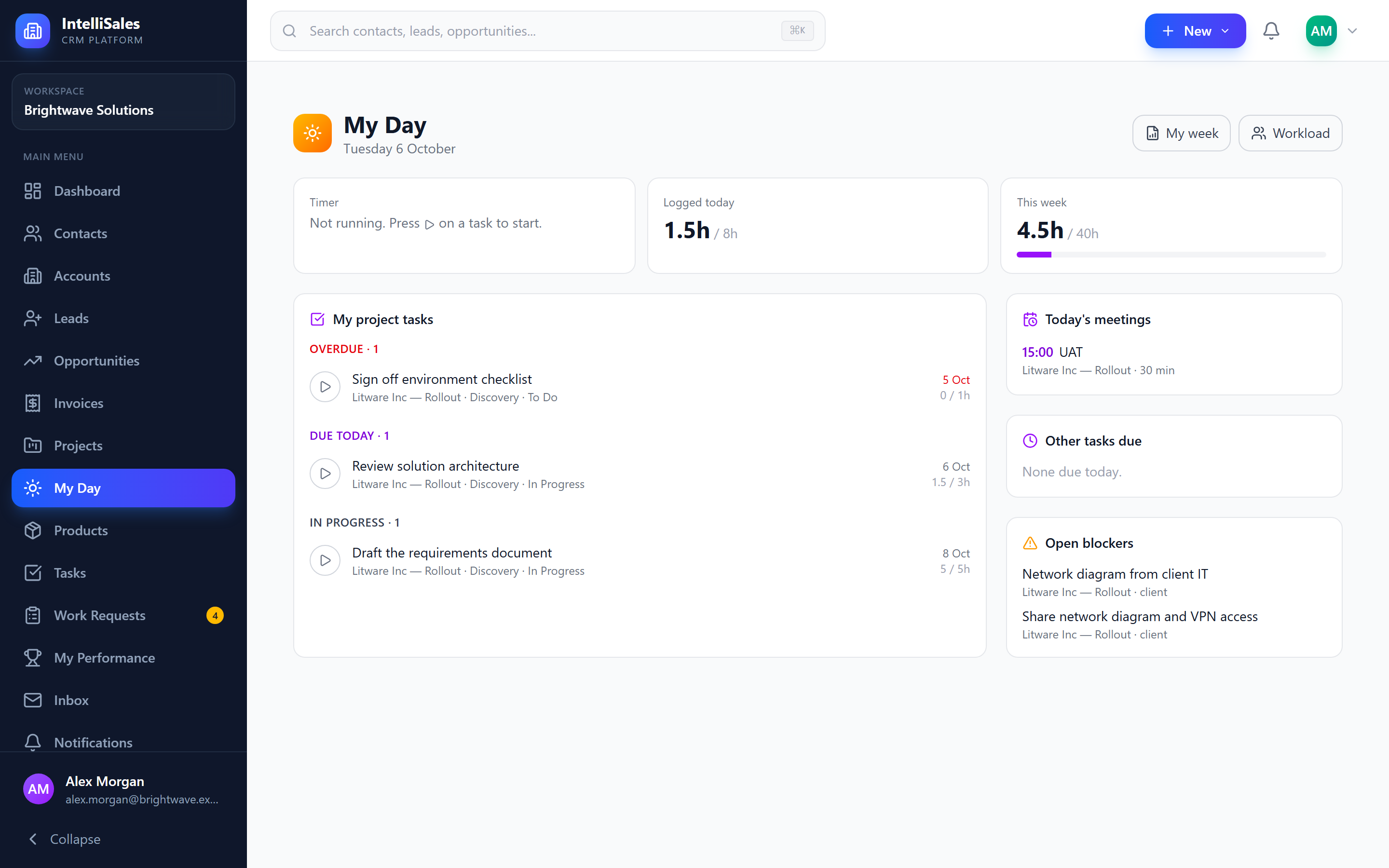Click the Timer not running message
Screen dimensions: 1389x868
[426, 223]
